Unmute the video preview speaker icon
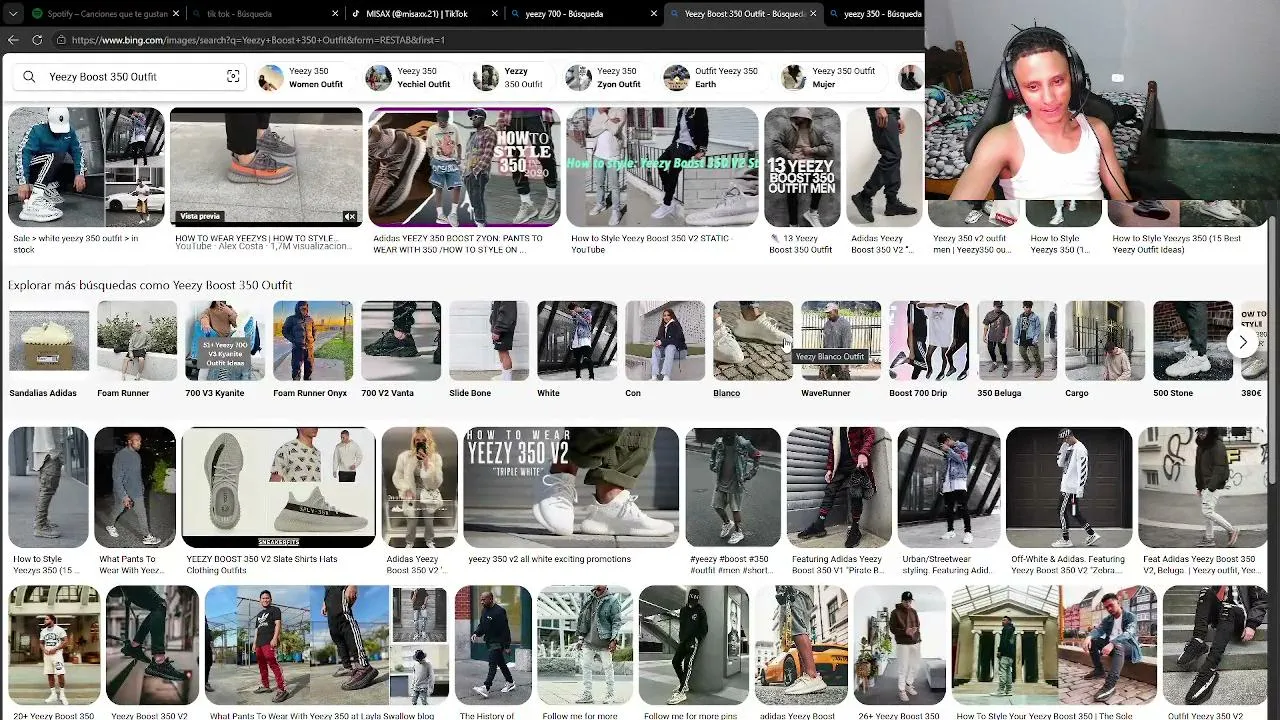 (x=350, y=216)
